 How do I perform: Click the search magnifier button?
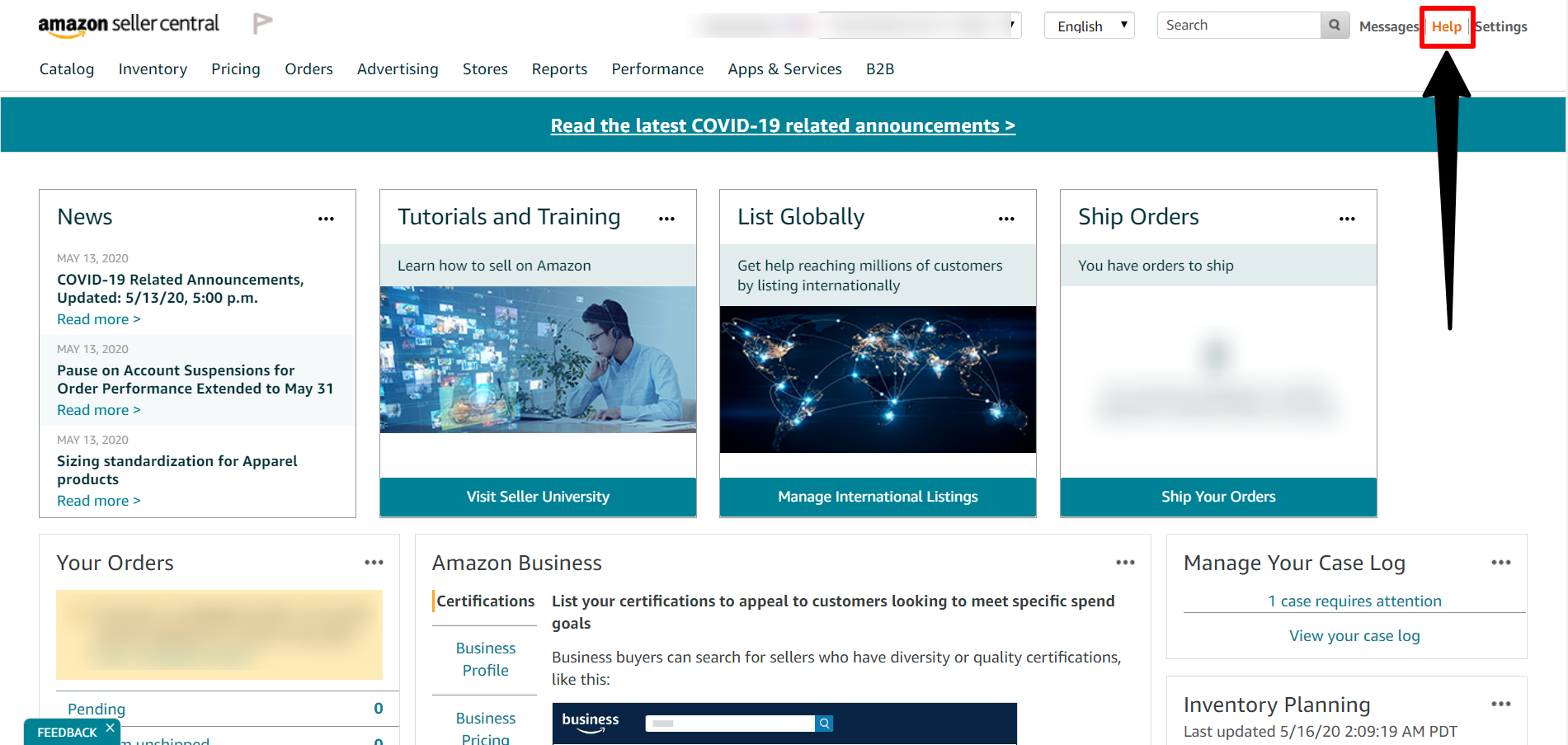point(1335,26)
